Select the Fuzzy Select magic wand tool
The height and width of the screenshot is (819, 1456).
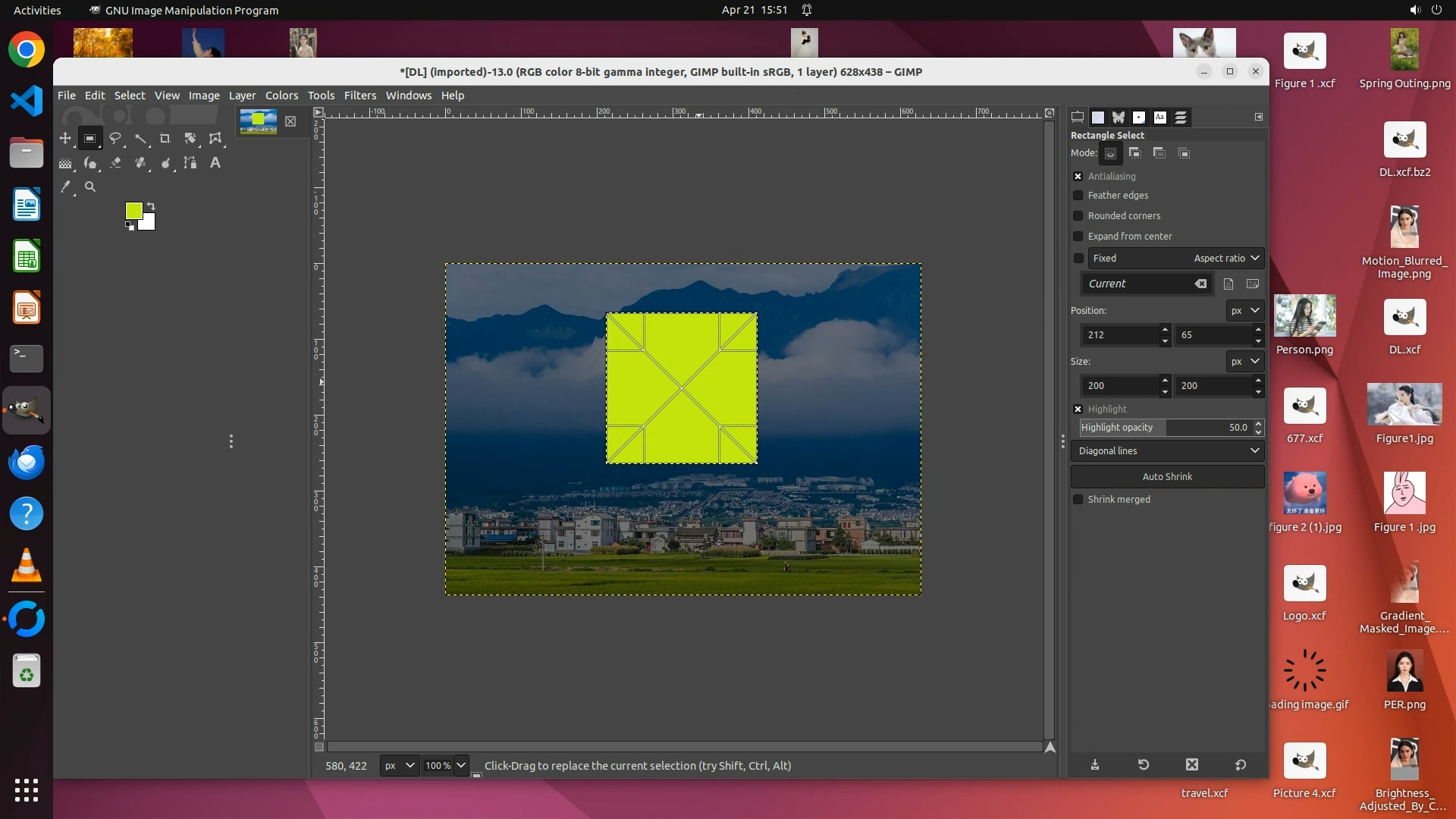[x=140, y=138]
